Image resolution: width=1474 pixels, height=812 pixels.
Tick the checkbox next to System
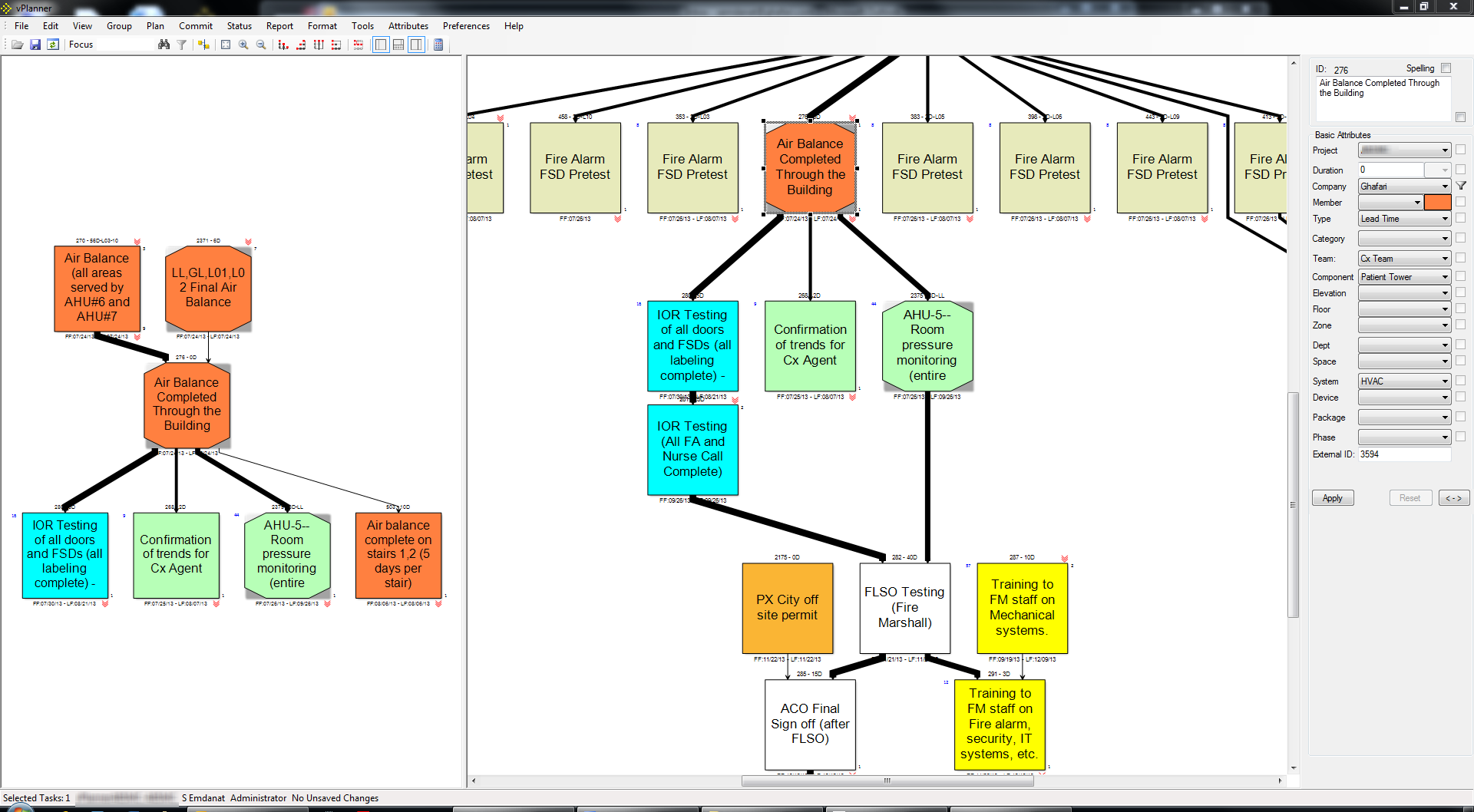1461,381
